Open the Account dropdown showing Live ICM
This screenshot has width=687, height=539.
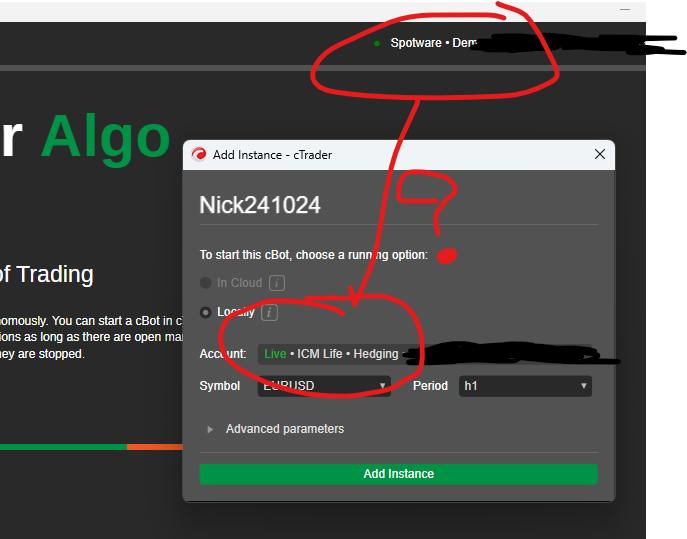point(425,354)
